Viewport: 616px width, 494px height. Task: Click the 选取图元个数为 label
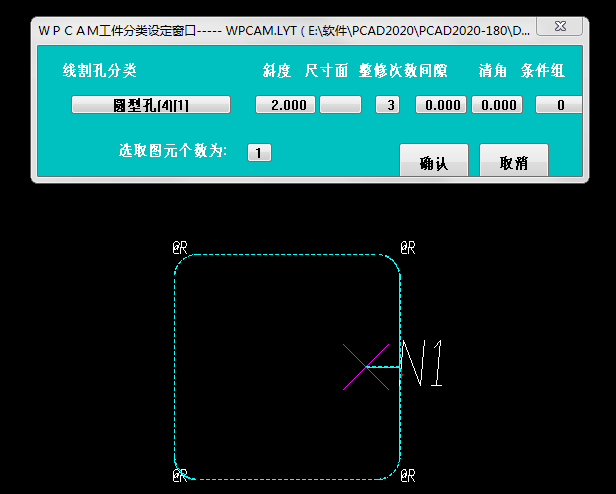(173, 151)
